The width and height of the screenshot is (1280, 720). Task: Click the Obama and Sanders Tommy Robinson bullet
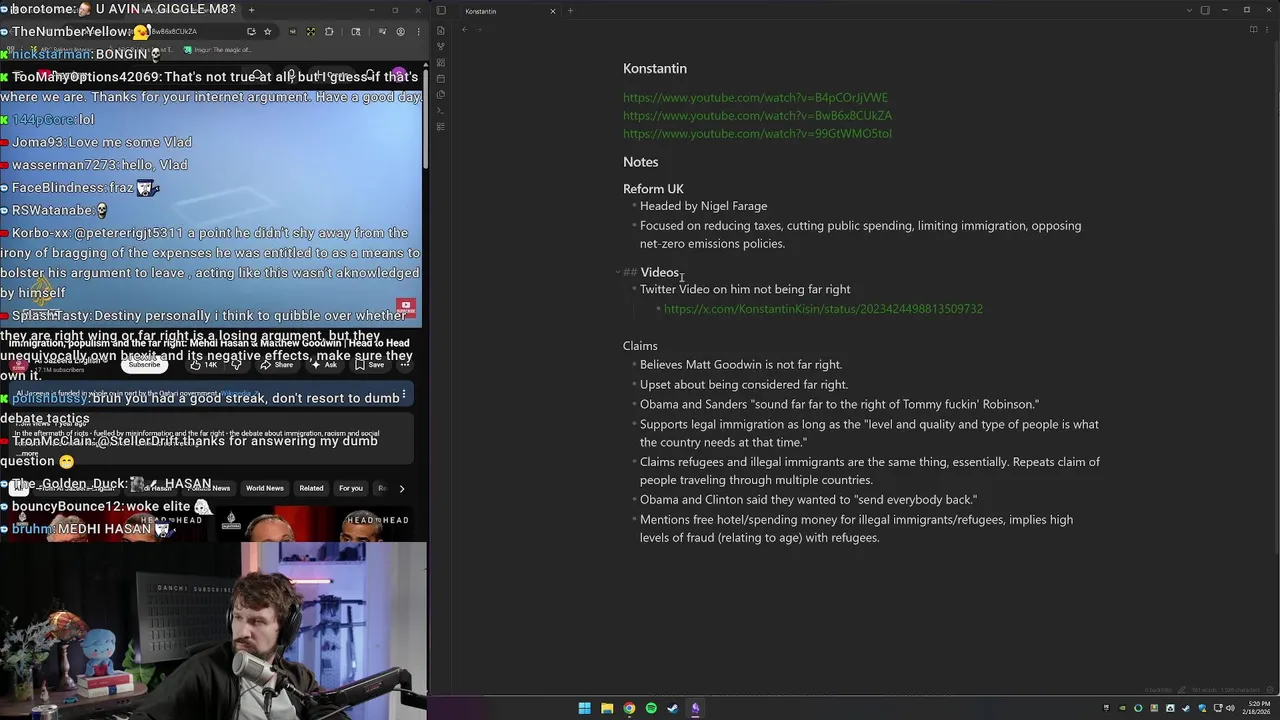click(839, 405)
